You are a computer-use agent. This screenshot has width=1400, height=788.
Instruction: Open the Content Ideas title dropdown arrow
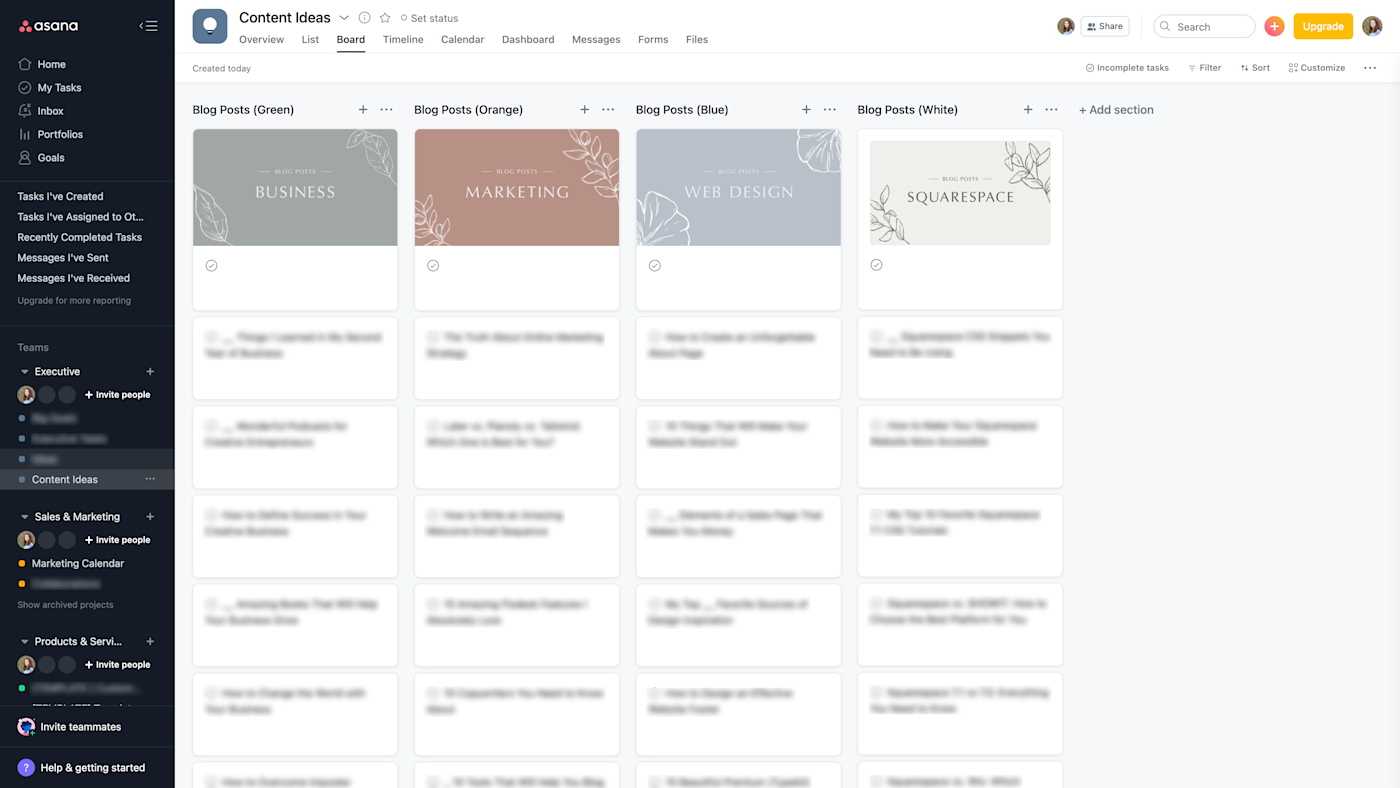click(x=344, y=18)
